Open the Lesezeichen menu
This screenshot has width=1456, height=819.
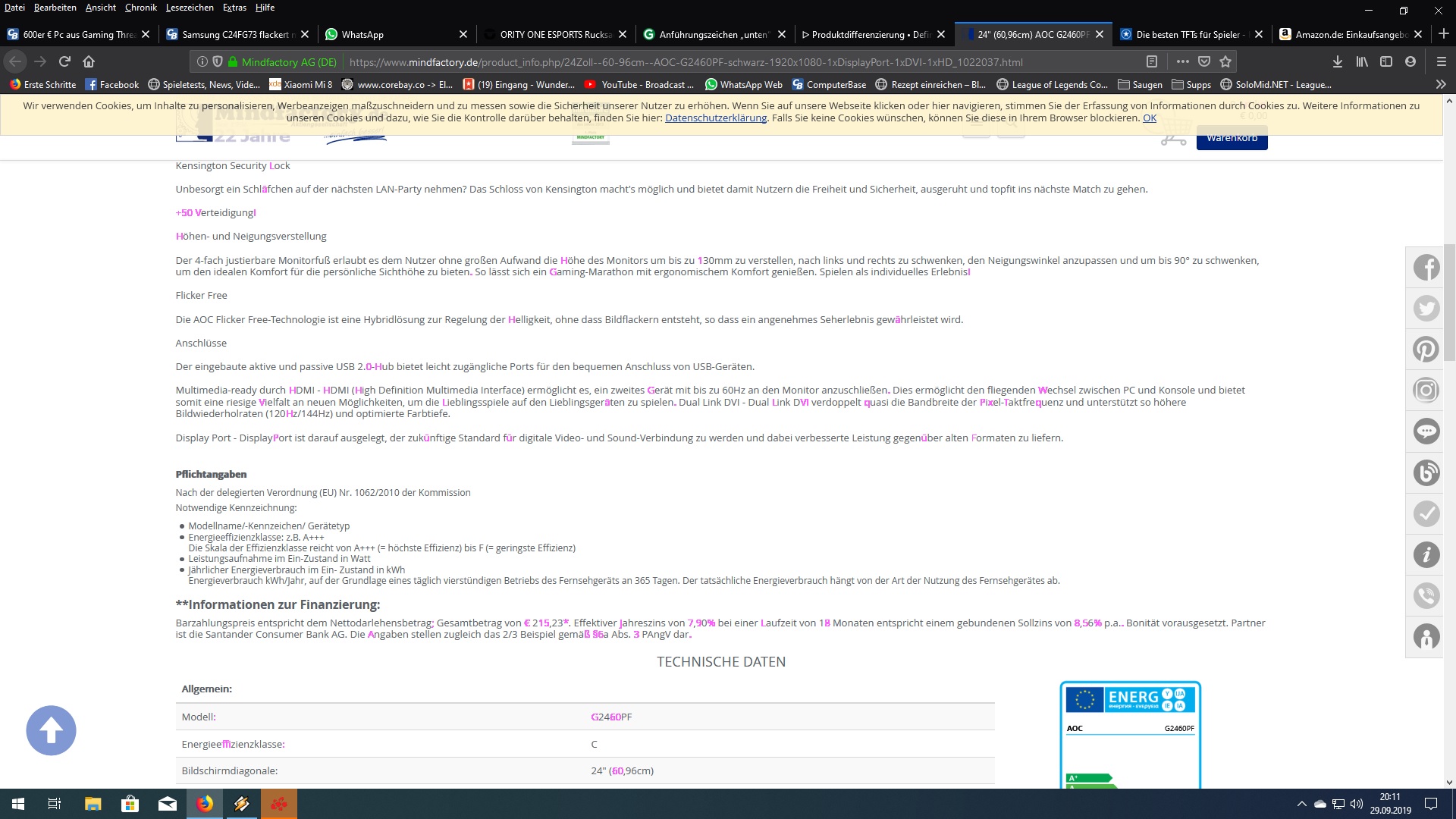tap(190, 8)
